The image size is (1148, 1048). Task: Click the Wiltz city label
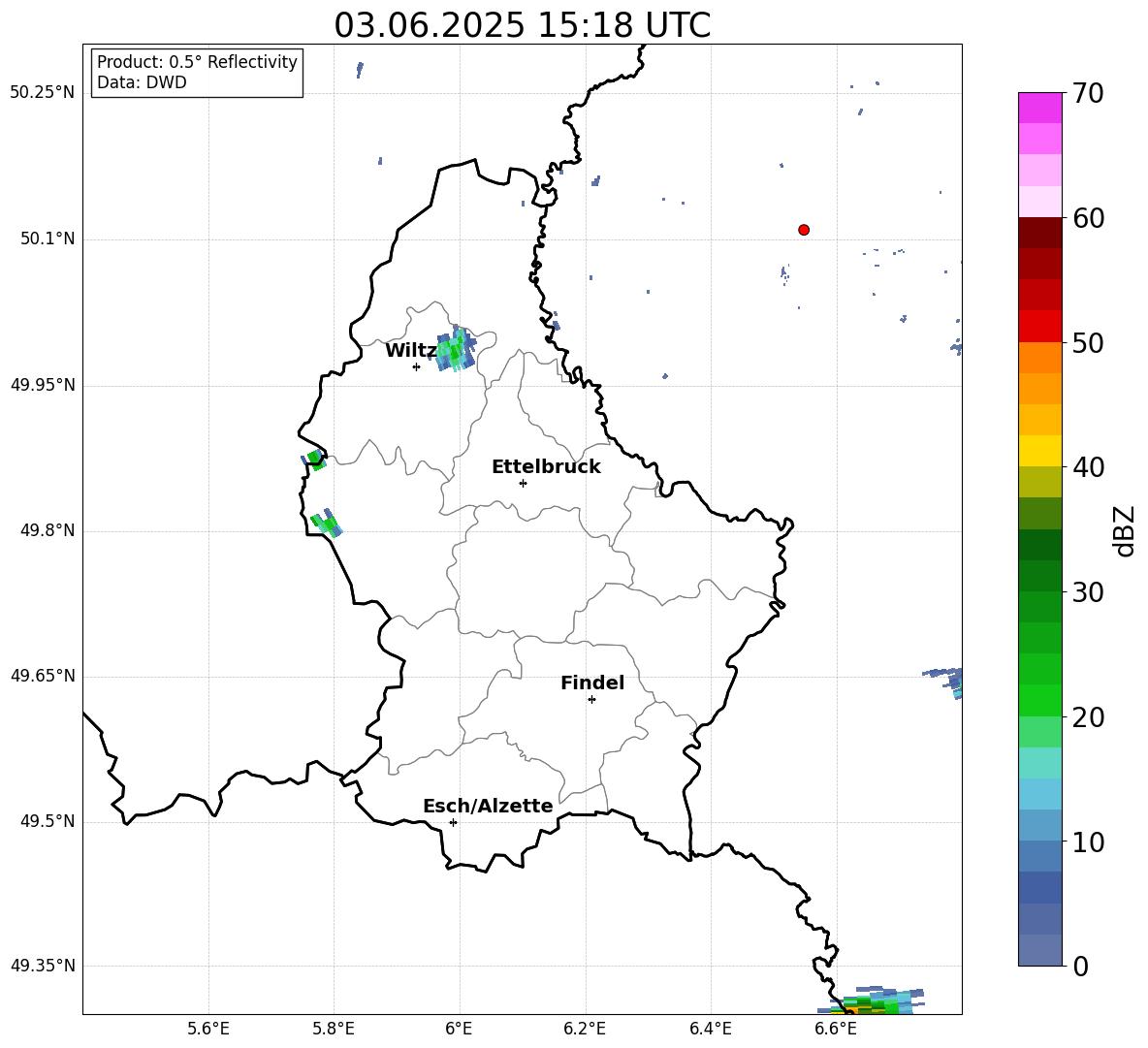coord(411,351)
